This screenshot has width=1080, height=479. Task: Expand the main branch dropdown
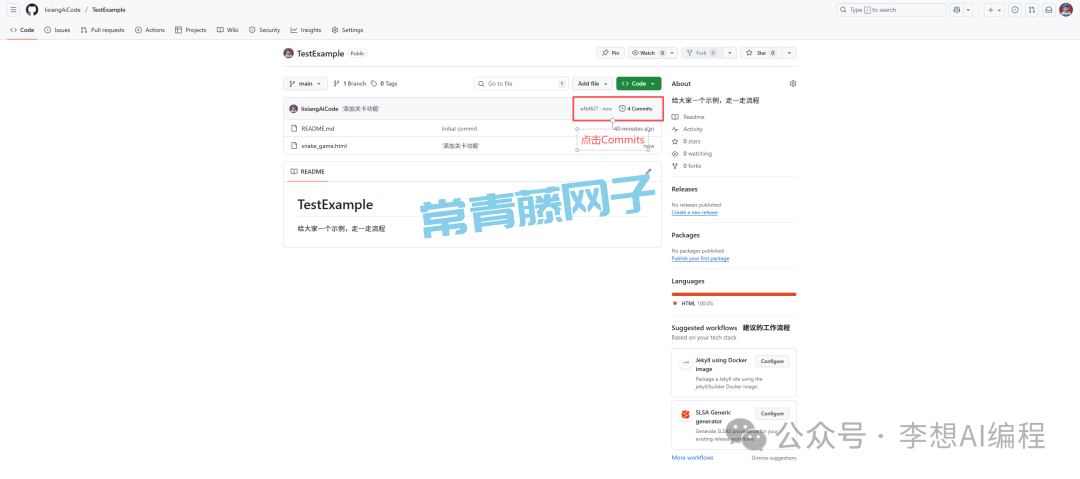305,84
